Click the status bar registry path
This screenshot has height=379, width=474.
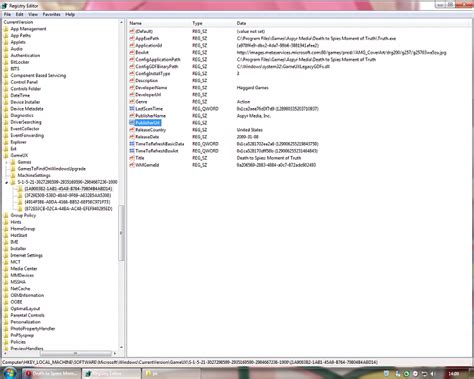tap(190, 362)
